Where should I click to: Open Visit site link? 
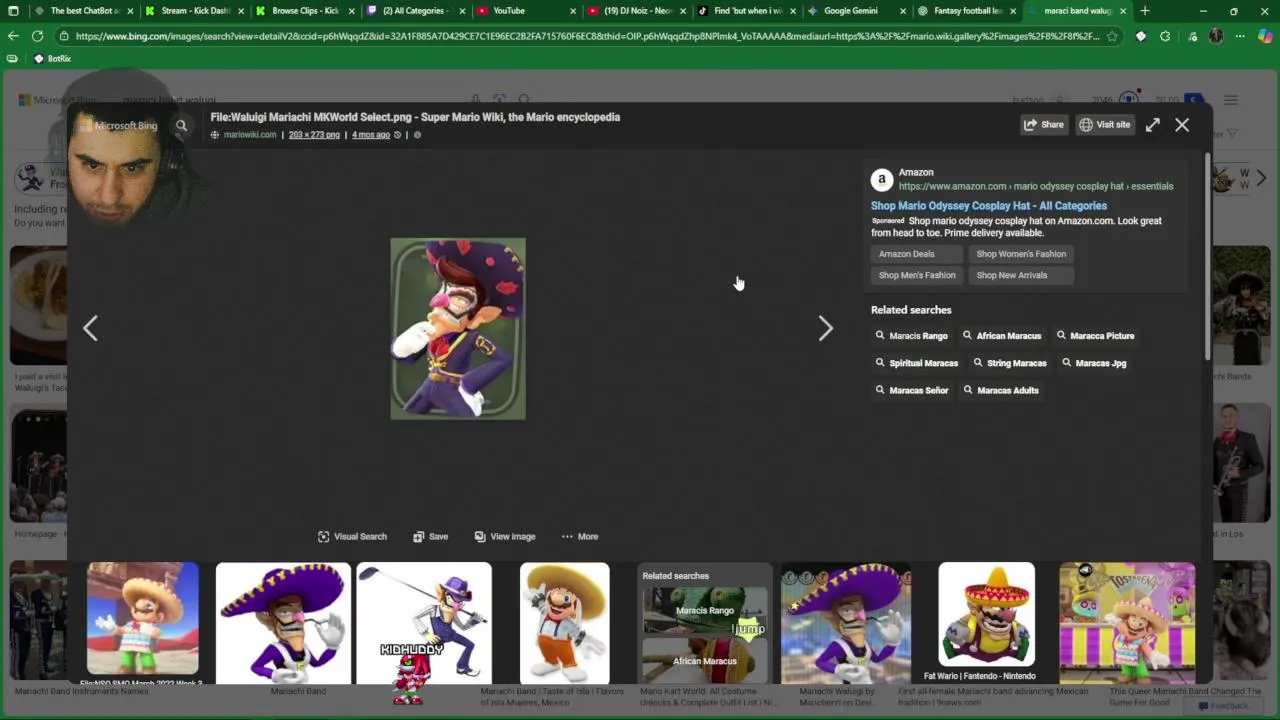coord(1105,125)
